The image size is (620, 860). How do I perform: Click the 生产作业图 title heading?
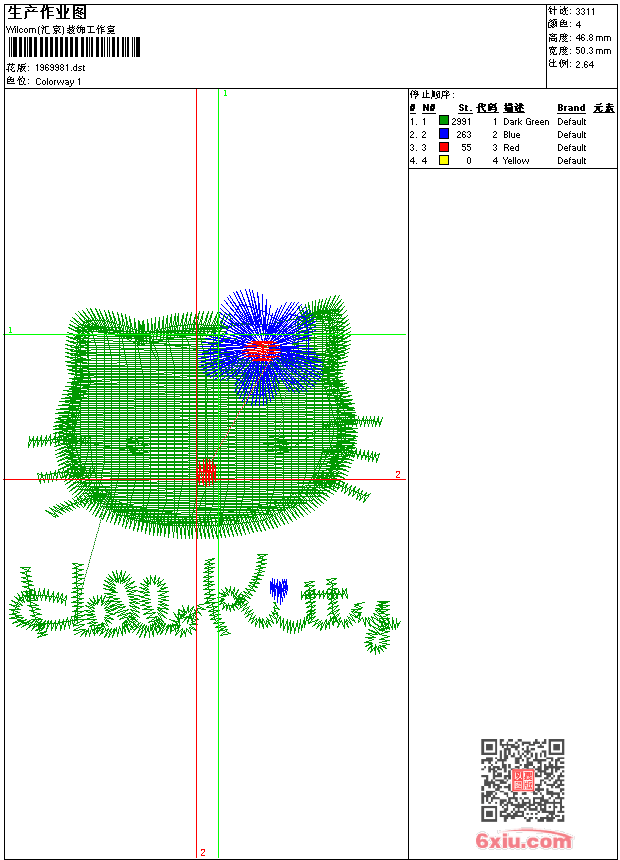[x=47, y=13]
